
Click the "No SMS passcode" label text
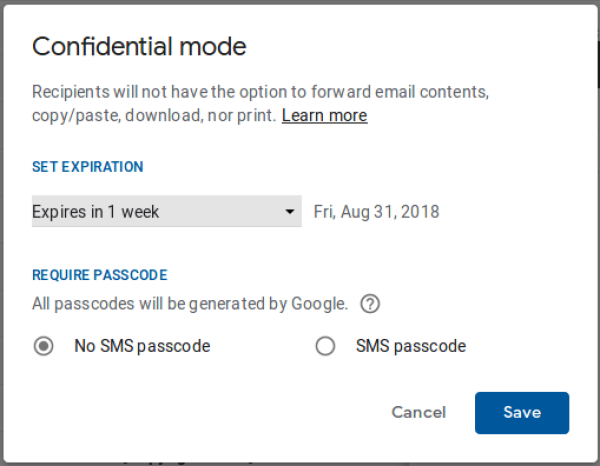(x=142, y=347)
